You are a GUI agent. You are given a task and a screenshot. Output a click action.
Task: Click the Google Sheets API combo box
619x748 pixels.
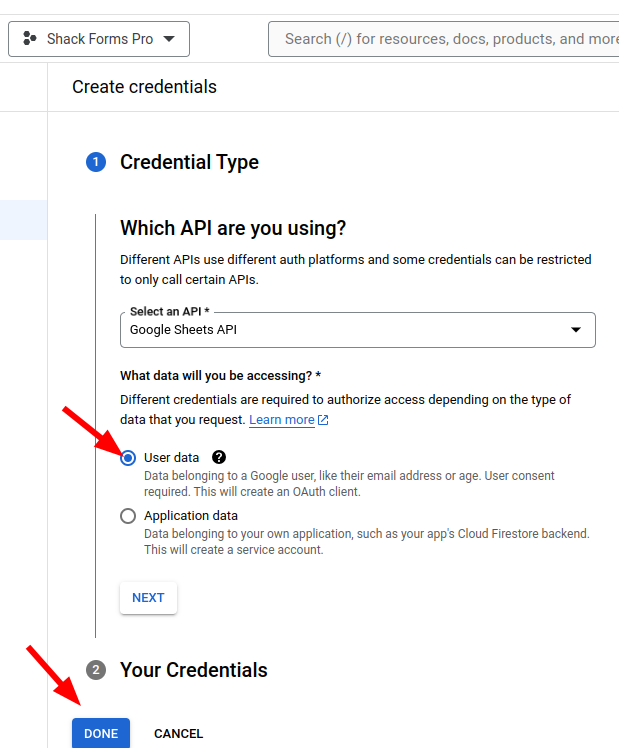tap(358, 330)
